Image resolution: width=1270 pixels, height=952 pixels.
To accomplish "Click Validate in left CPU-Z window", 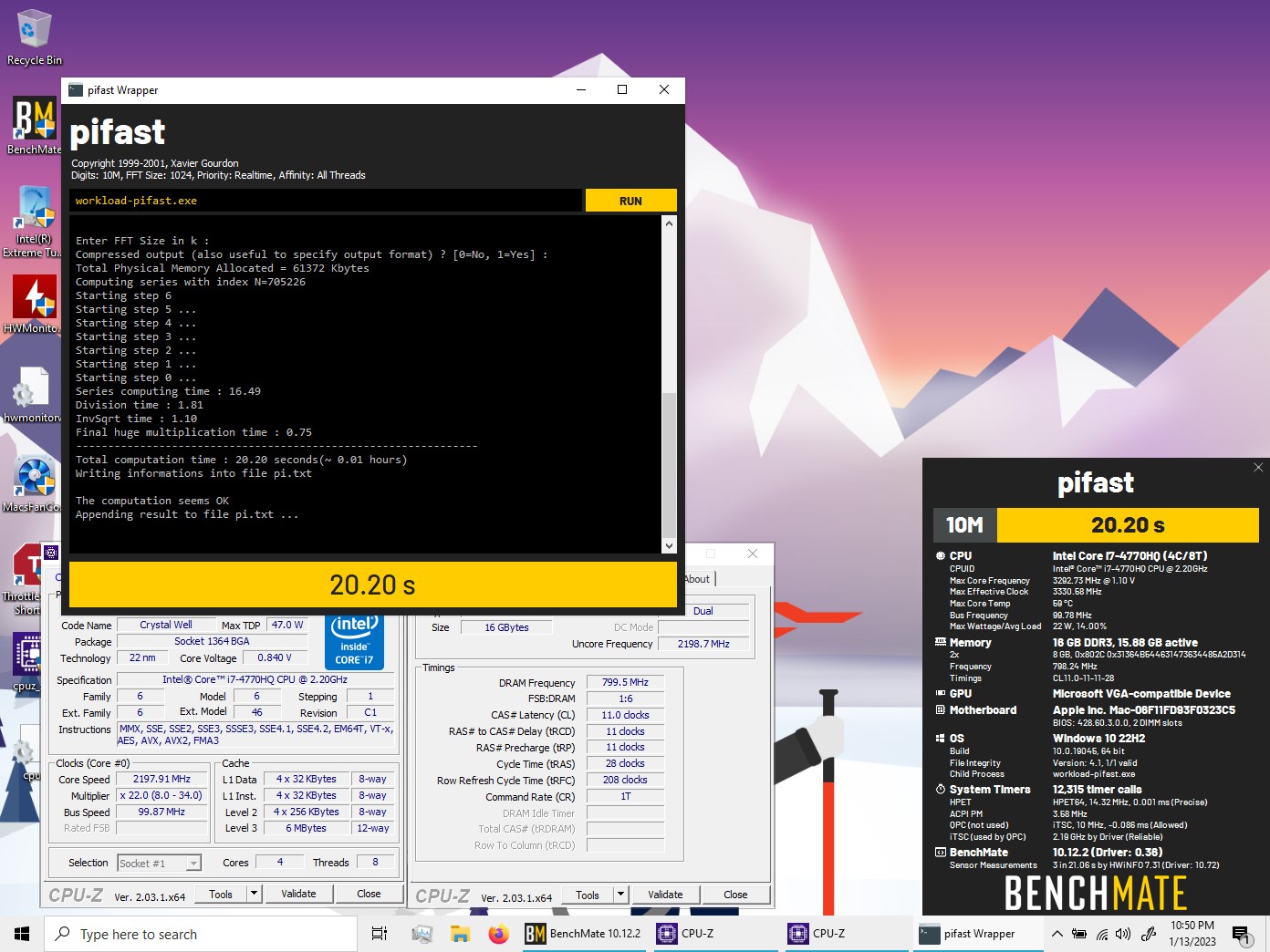I will point(298,894).
